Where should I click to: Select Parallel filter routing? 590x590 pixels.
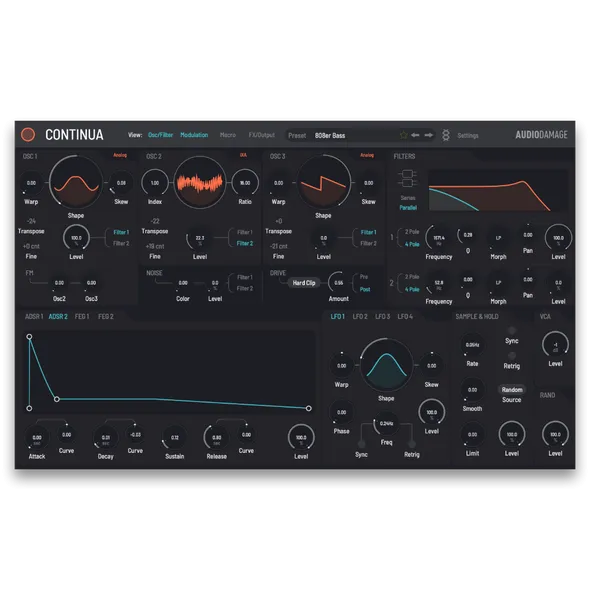pos(408,208)
